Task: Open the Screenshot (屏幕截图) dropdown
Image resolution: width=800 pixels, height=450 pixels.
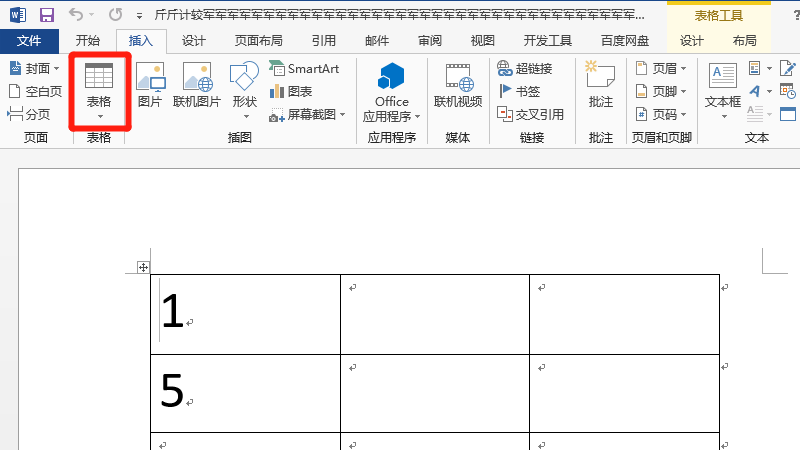Action: [x=308, y=115]
